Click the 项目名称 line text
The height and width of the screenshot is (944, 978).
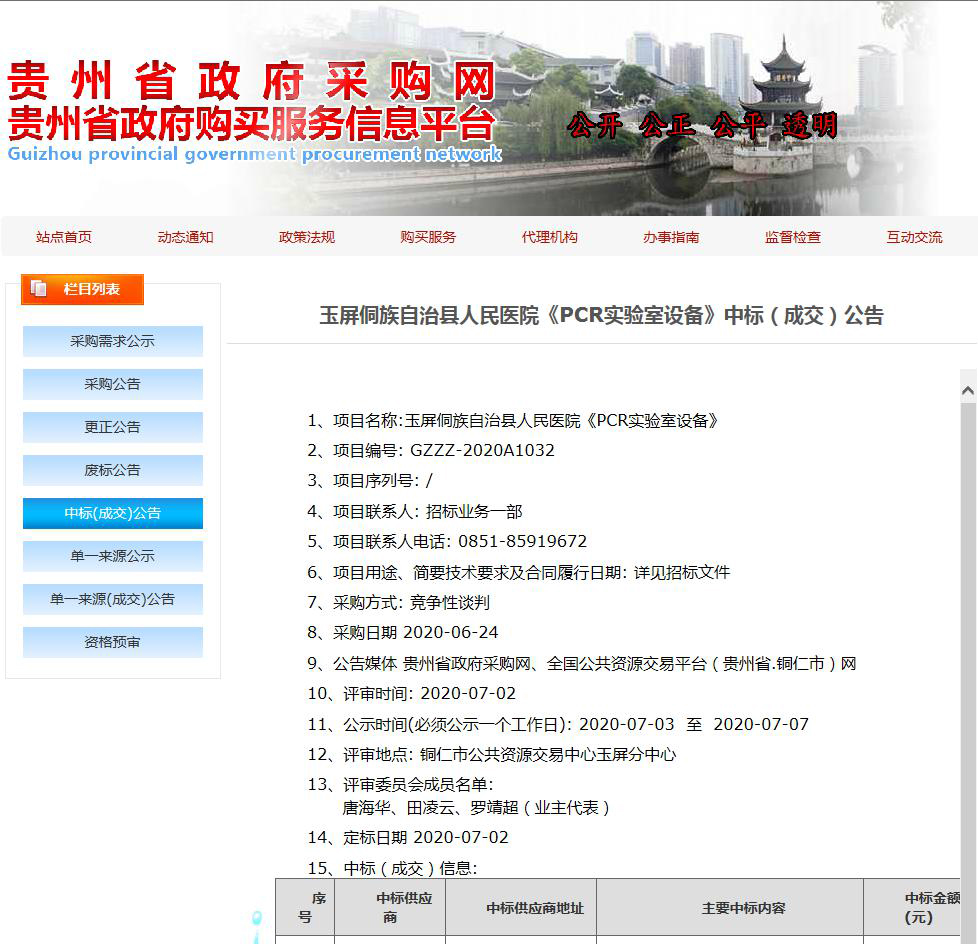point(513,421)
